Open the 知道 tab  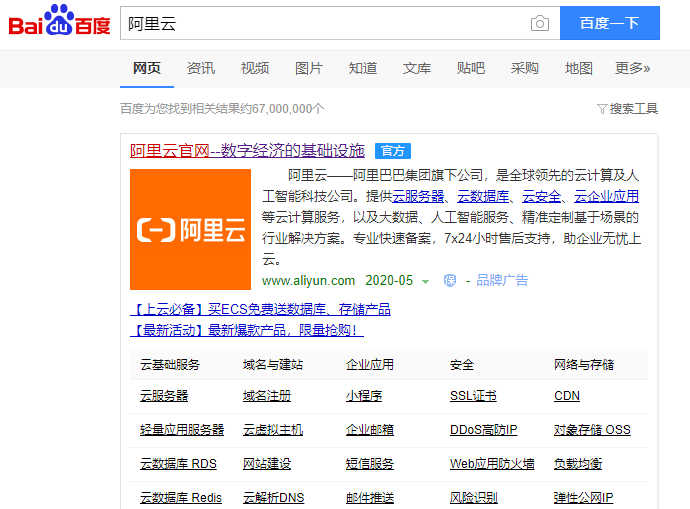[363, 68]
